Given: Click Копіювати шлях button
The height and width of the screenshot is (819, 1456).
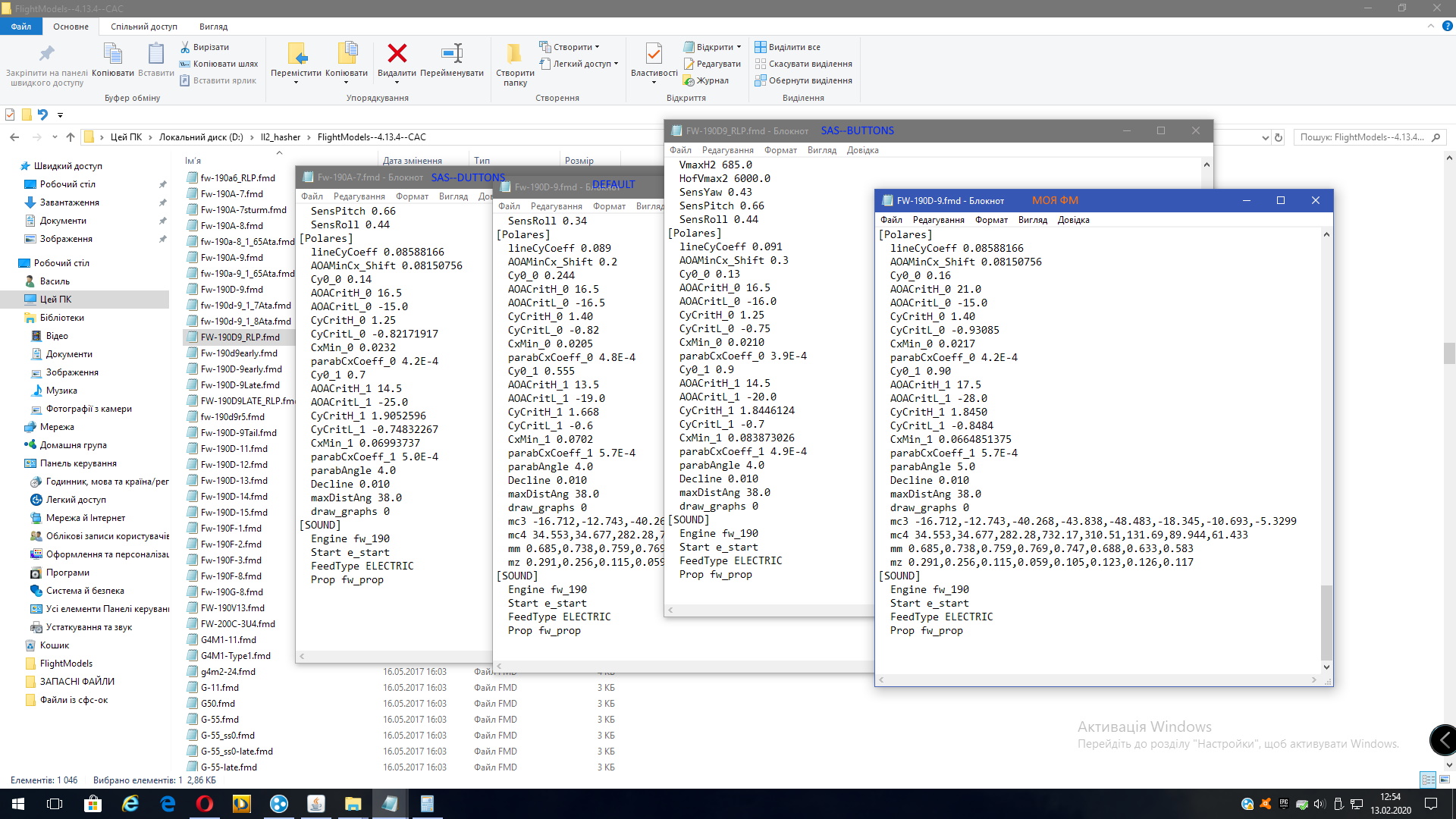Looking at the screenshot, I should pyautogui.click(x=219, y=64).
